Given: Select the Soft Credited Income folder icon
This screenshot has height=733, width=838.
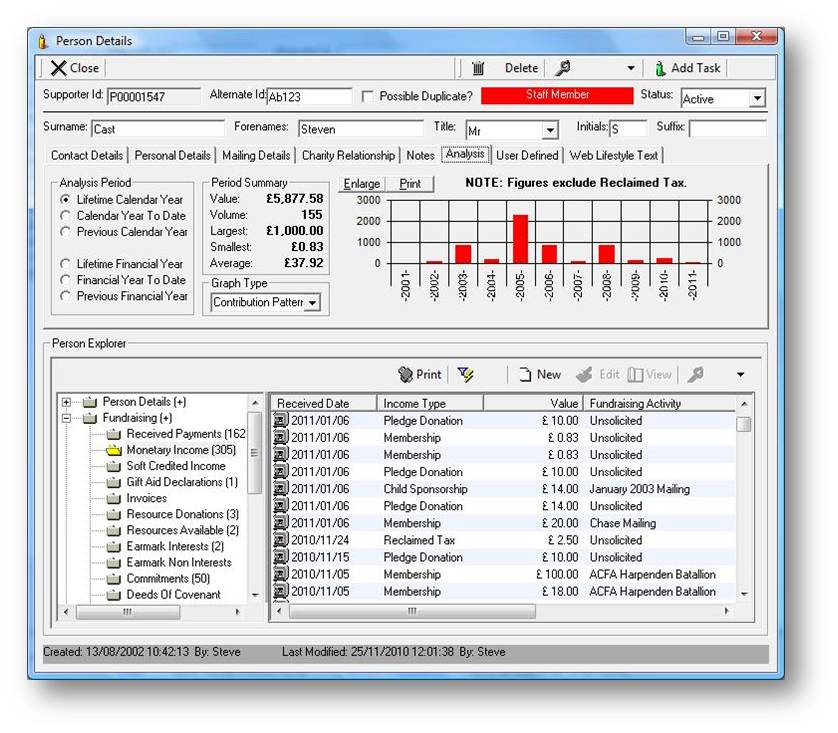Looking at the screenshot, I should pyautogui.click(x=113, y=466).
